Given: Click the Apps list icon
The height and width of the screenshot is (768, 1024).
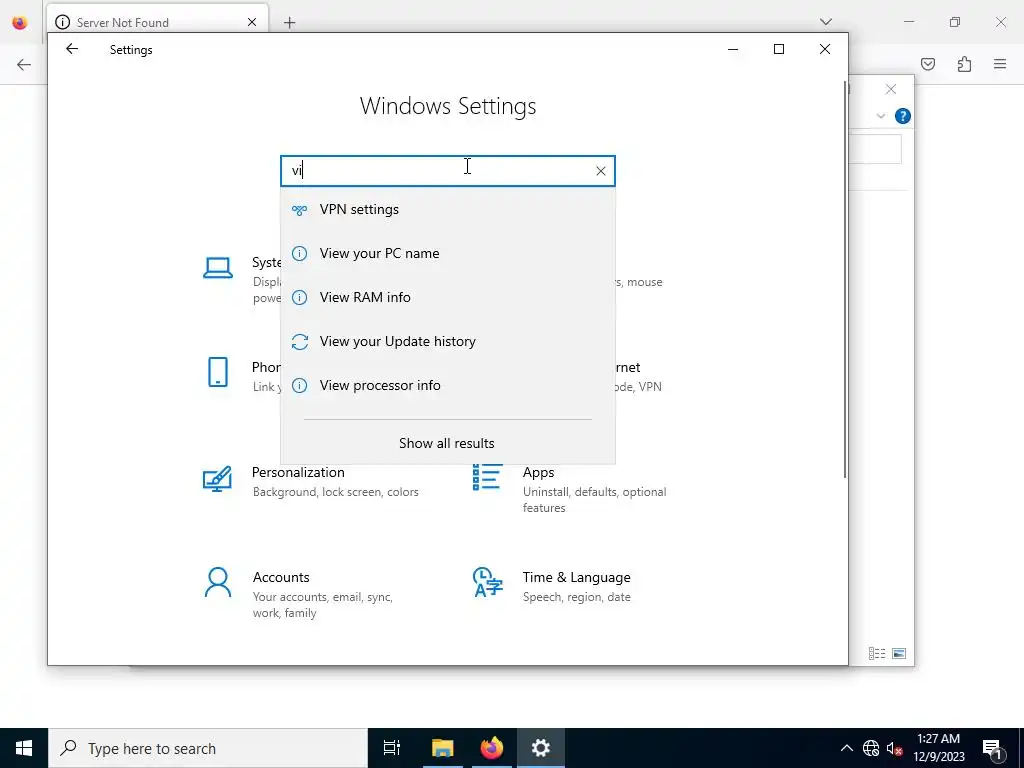Looking at the screenshot, I should (x=487, y=477).
